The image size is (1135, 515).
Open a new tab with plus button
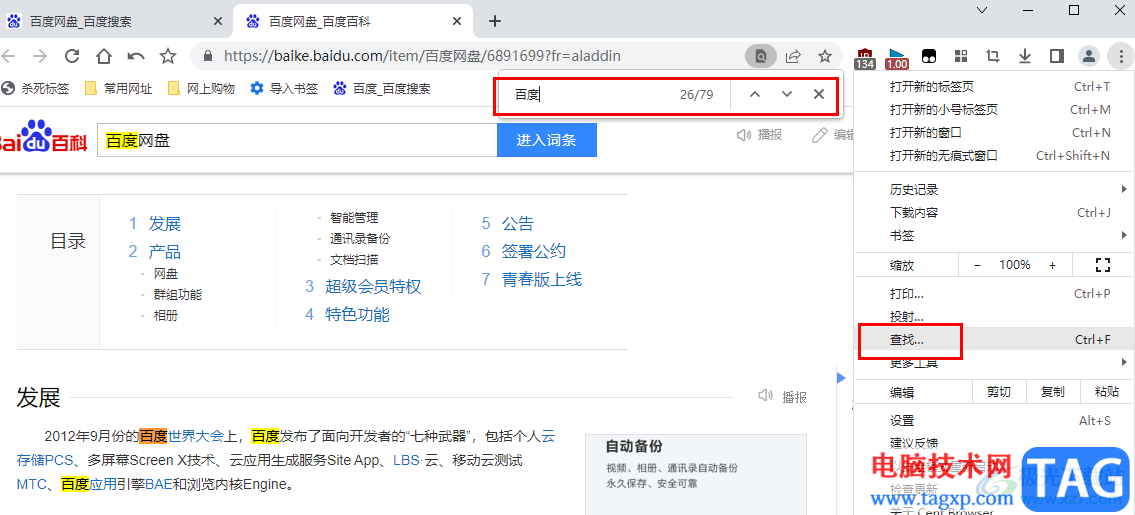coord(495,21)
